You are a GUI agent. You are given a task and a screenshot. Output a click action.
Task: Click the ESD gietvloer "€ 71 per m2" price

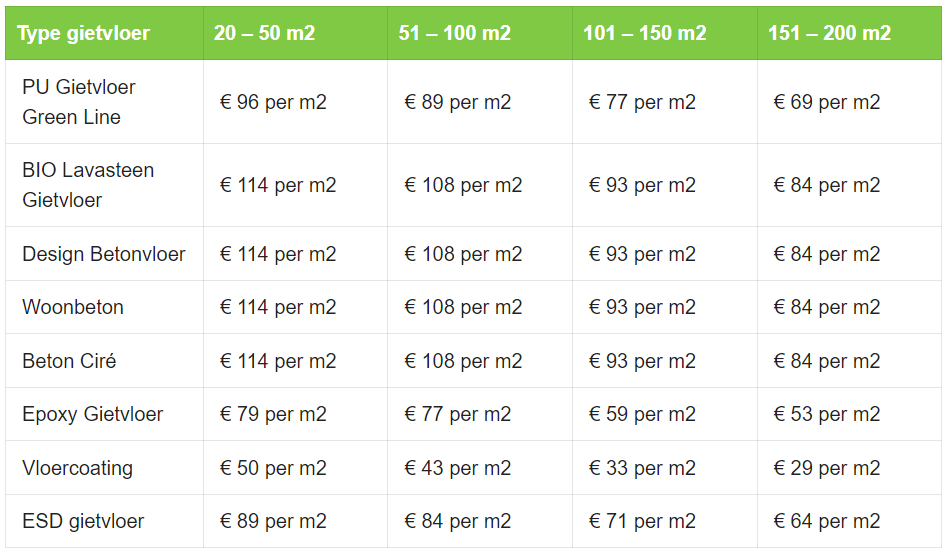pyautogui.click(x=642, y=521)
